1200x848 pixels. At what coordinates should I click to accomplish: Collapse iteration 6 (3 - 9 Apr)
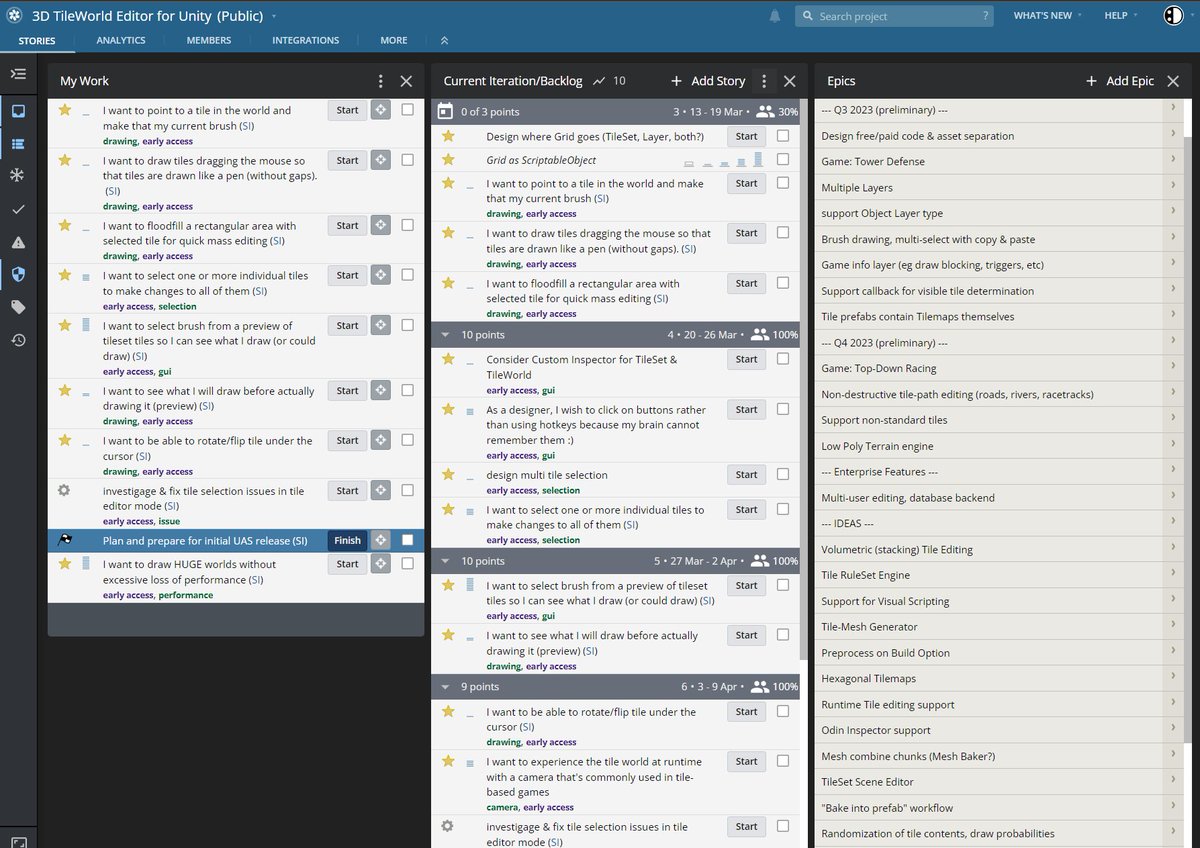[446, 687]
